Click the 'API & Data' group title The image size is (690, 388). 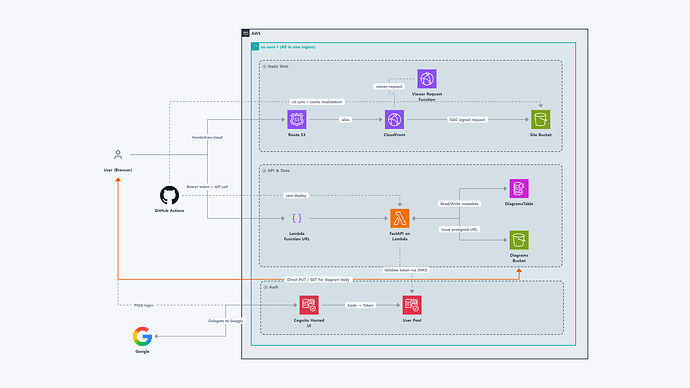[x=279, y=171]
